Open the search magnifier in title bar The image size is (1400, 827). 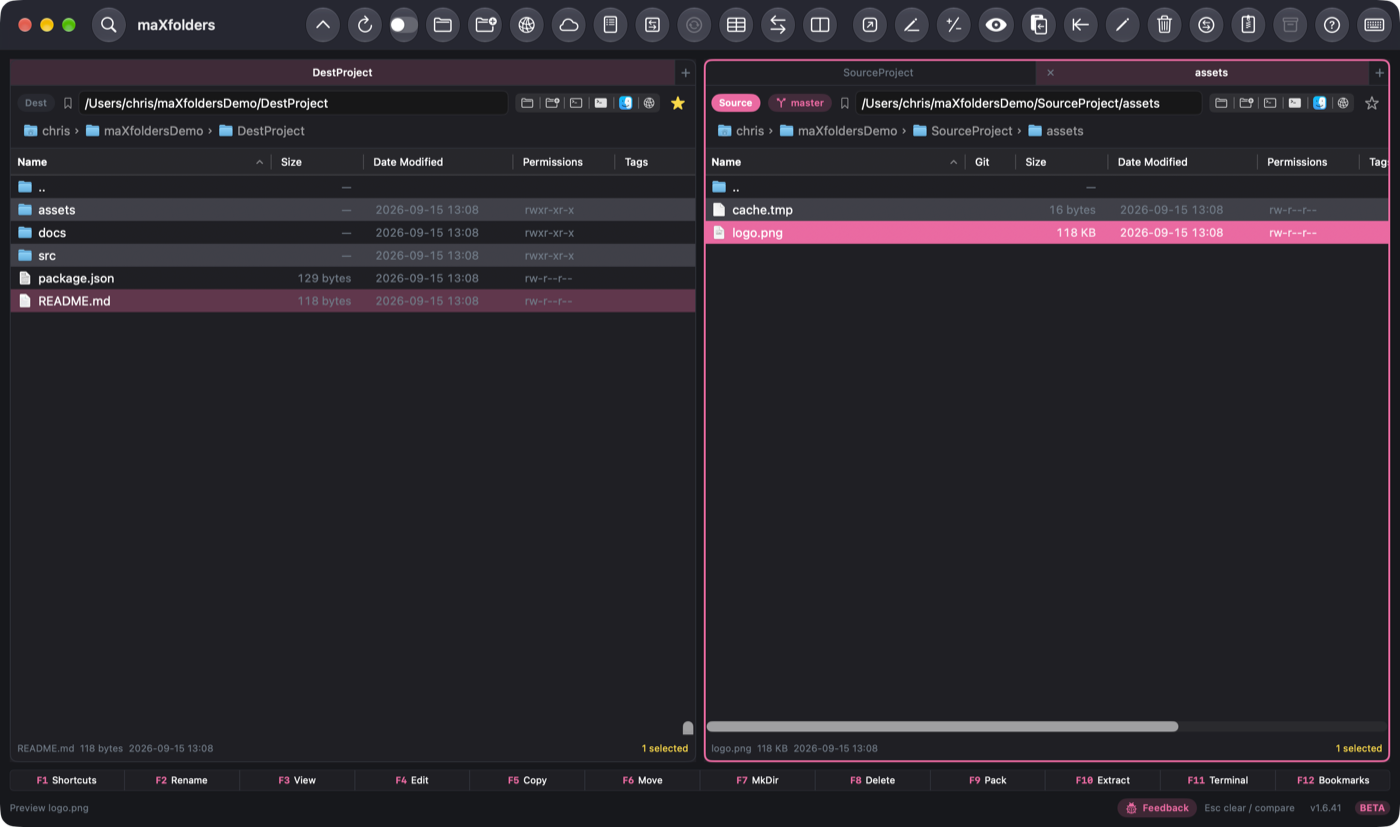pos(109,25)
